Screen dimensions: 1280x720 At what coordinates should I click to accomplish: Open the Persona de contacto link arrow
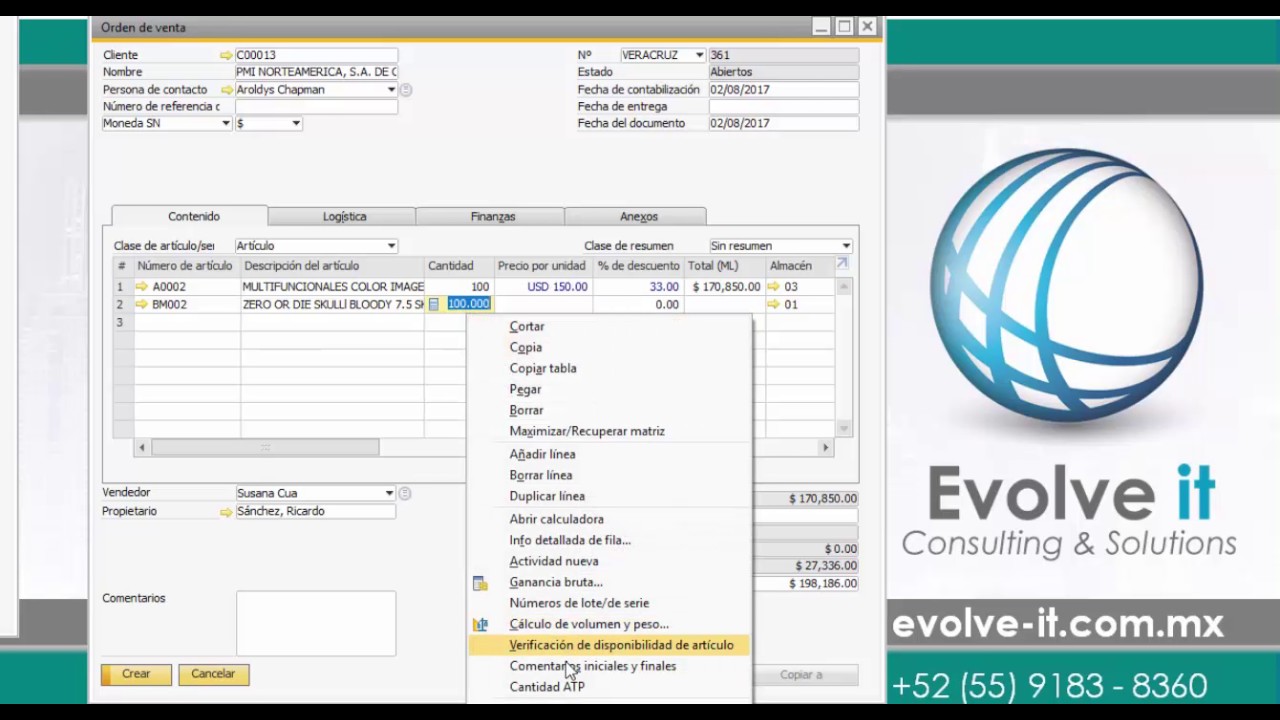coord(226,89)
